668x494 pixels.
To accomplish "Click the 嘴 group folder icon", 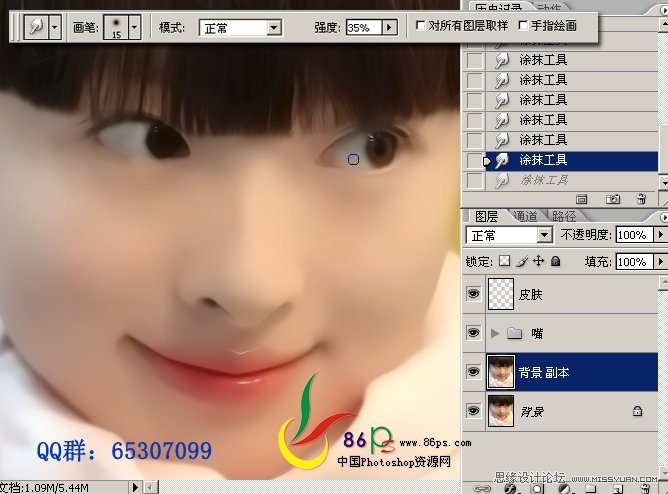I will pyautogui.click(x=515, y=333).
